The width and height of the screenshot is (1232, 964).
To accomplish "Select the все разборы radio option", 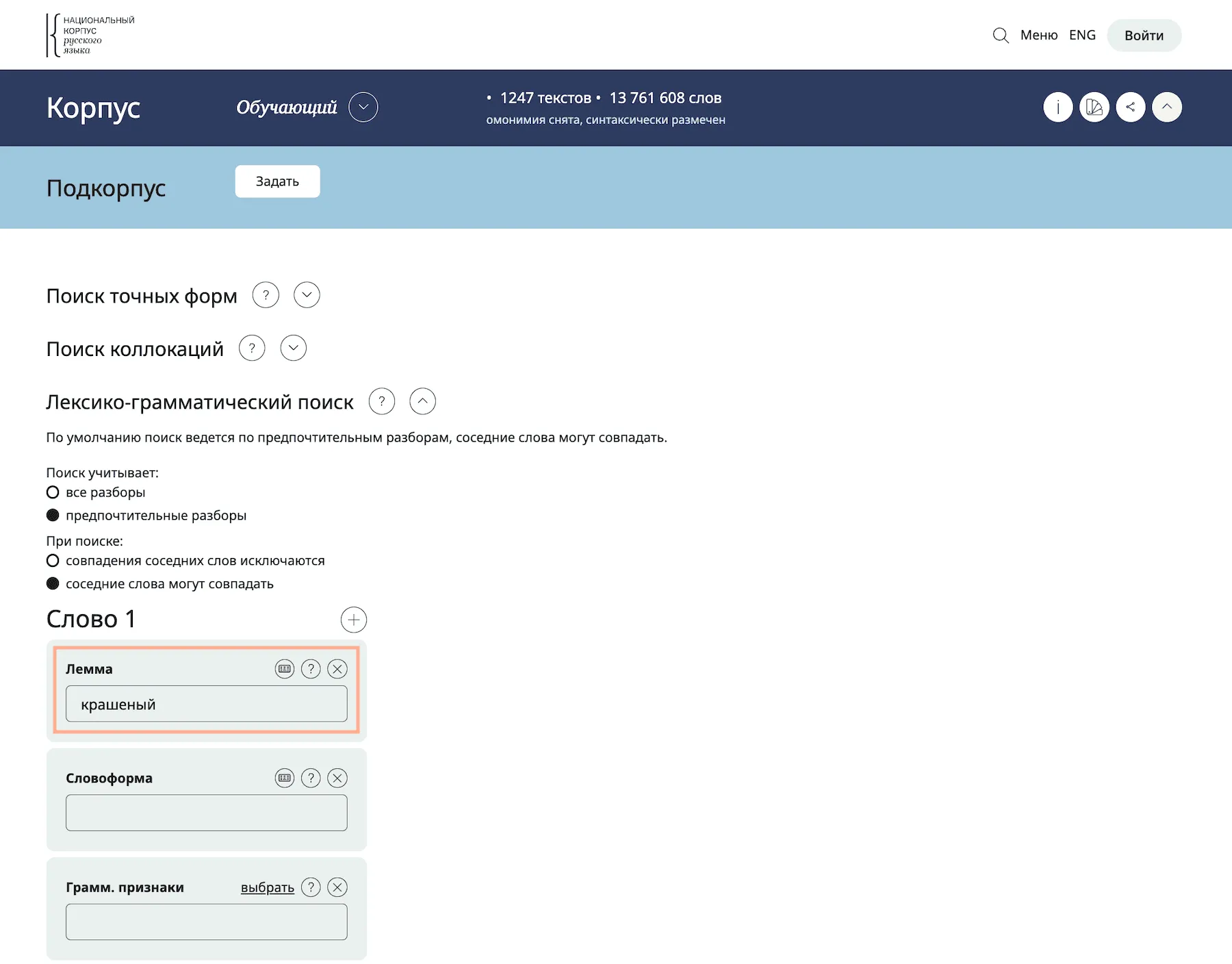I will (53, 492).
